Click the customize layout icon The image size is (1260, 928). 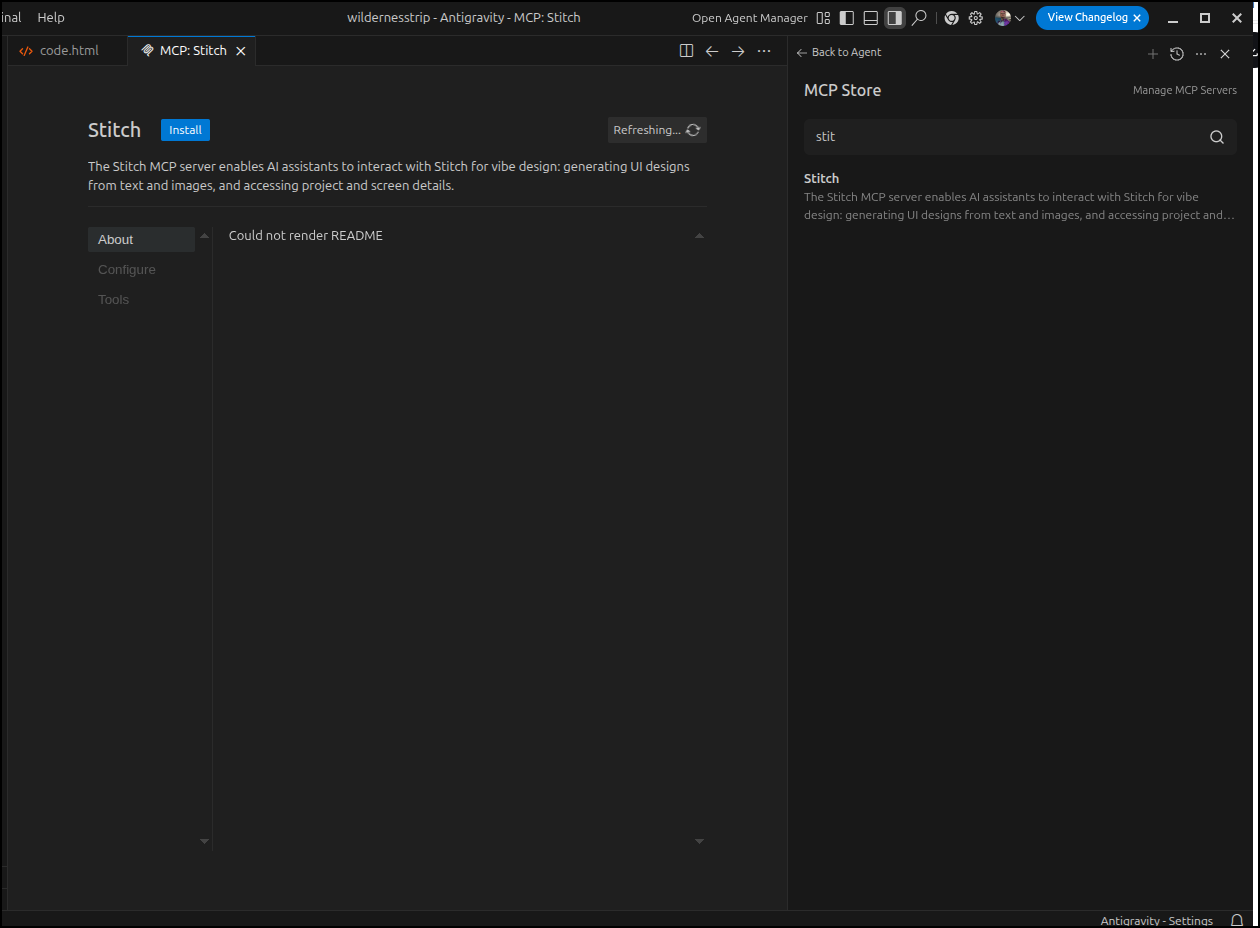pos(823,18)
